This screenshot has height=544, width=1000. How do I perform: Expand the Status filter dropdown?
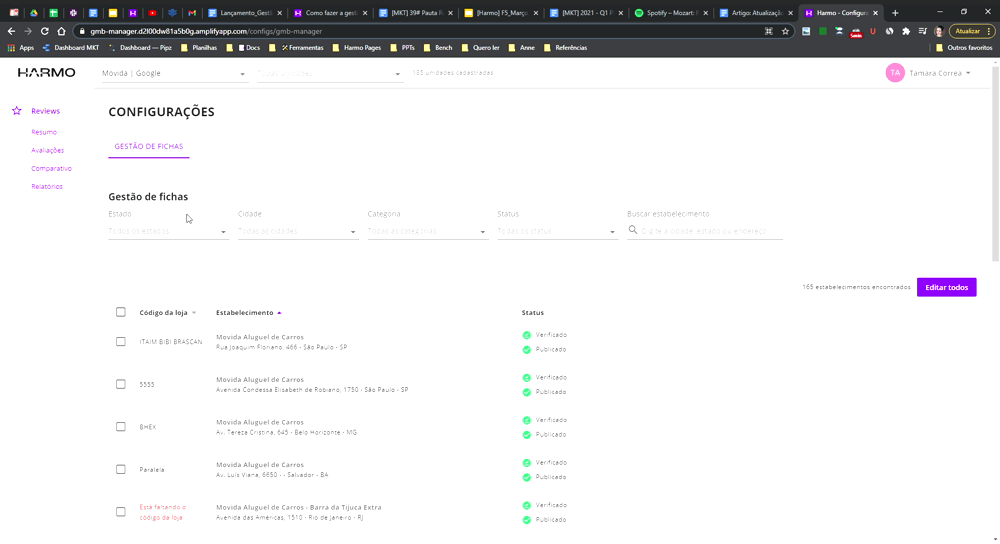coord(557,231)
